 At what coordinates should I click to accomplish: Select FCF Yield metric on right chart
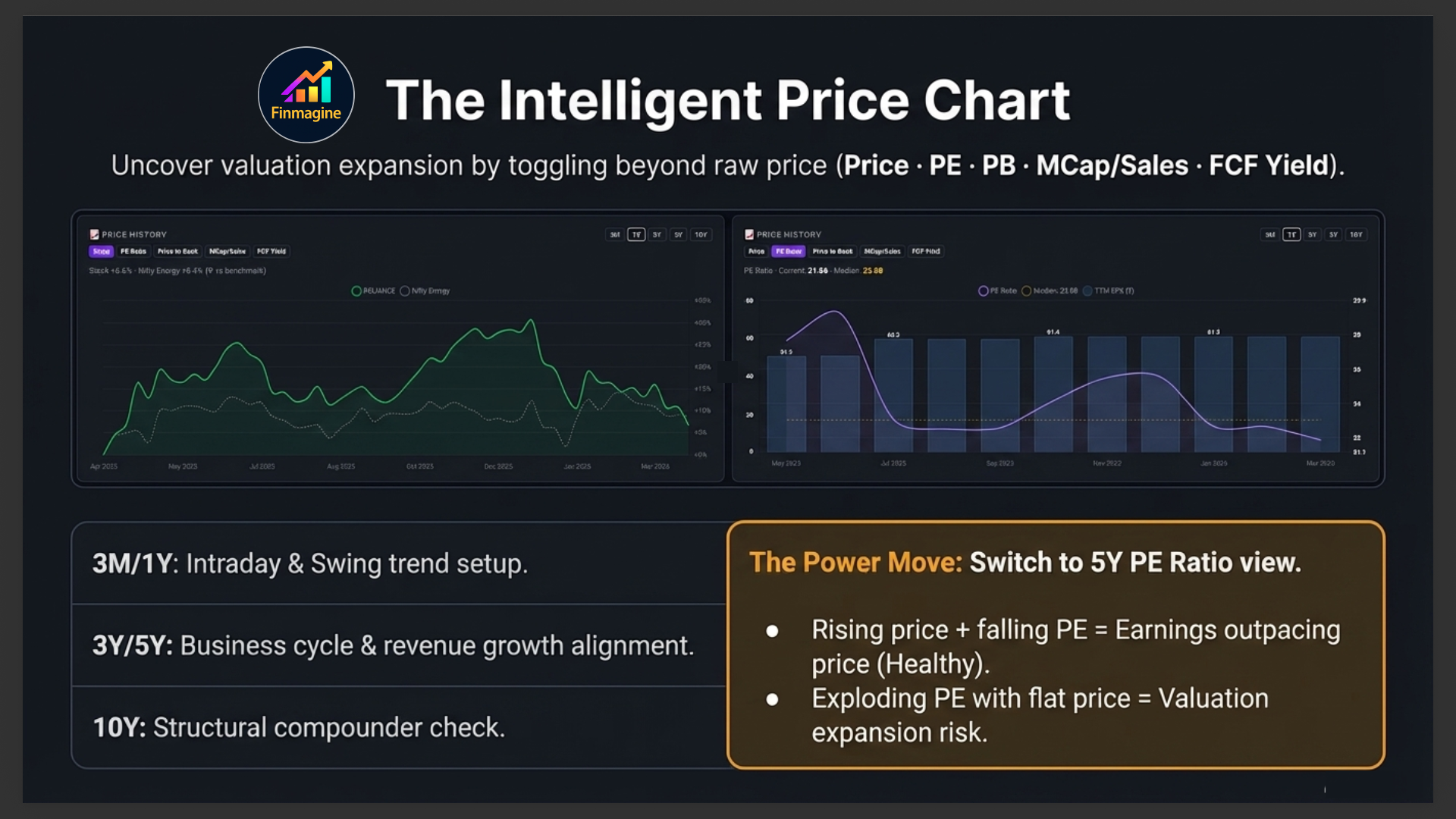pos(926,251)
